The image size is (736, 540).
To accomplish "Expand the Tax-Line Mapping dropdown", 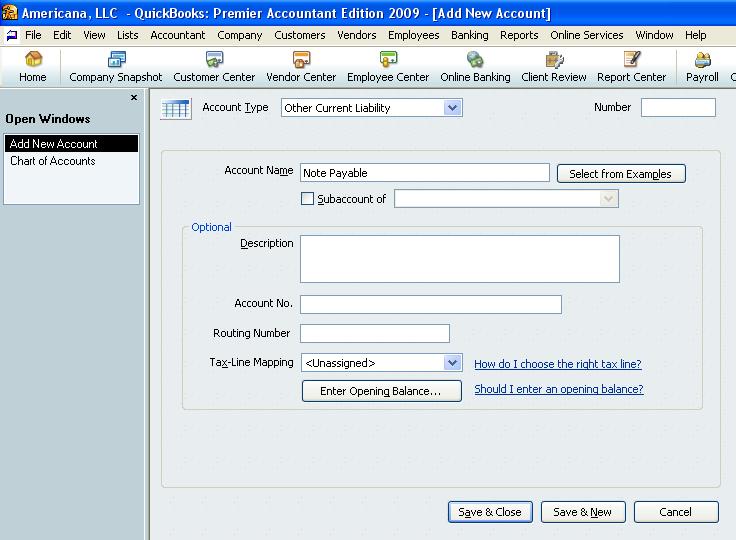I will coord(452,363).
